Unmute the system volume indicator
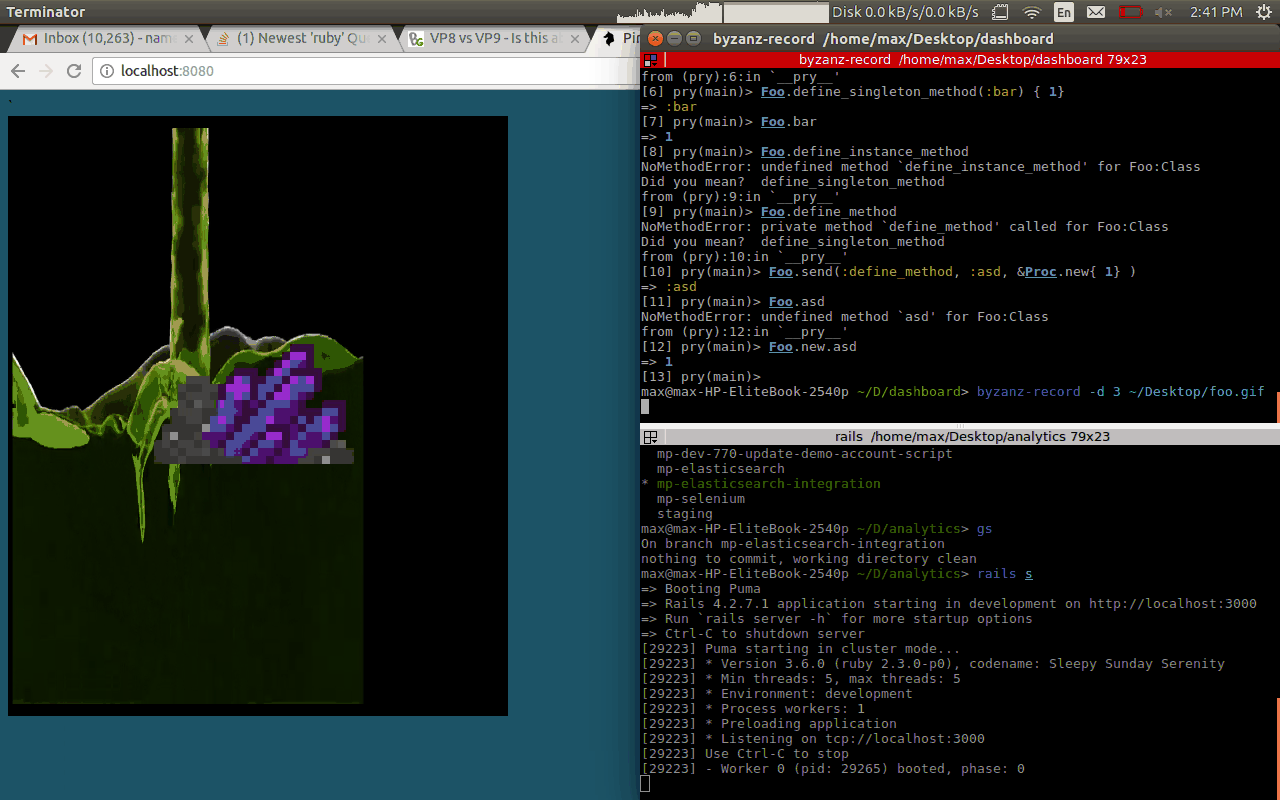The height and width of the screenshot is (800, 1280). [1162, 12]
